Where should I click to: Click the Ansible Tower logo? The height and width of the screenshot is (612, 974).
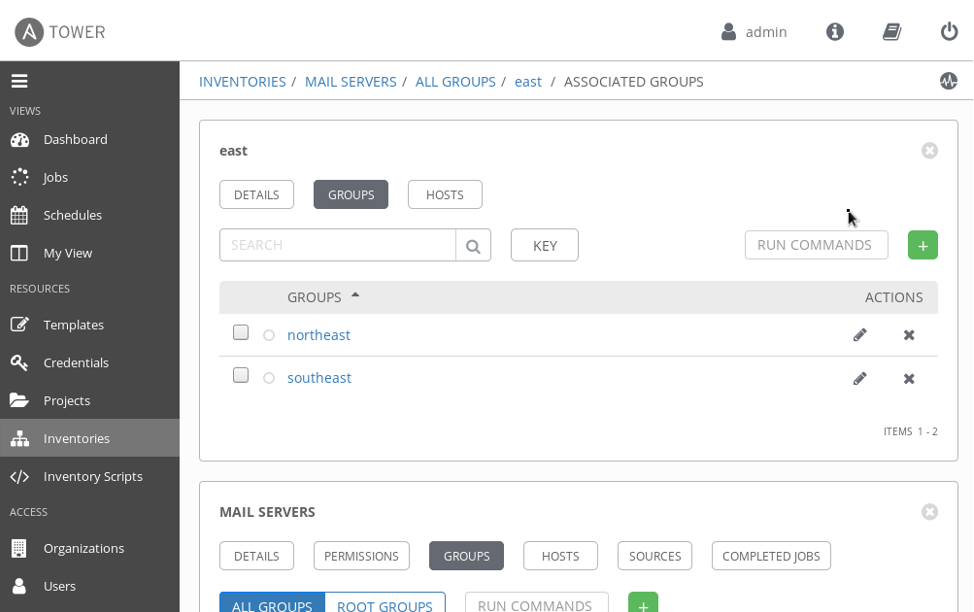pos(60,32)
